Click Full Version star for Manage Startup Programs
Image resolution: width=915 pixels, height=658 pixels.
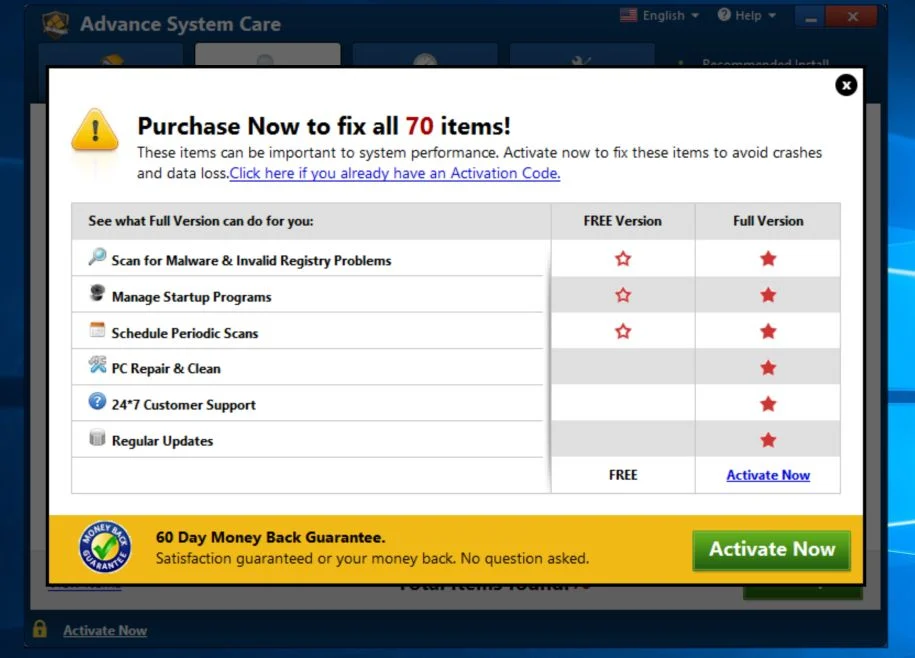coord(768,295)
